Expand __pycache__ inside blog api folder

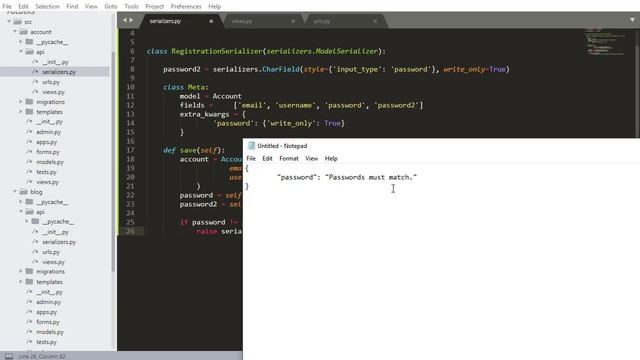(x=27, y=221)
